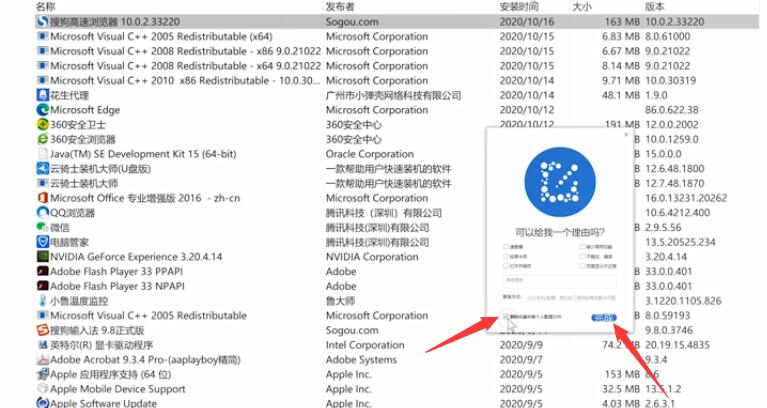Click the contact information input field

coord(571,297)
